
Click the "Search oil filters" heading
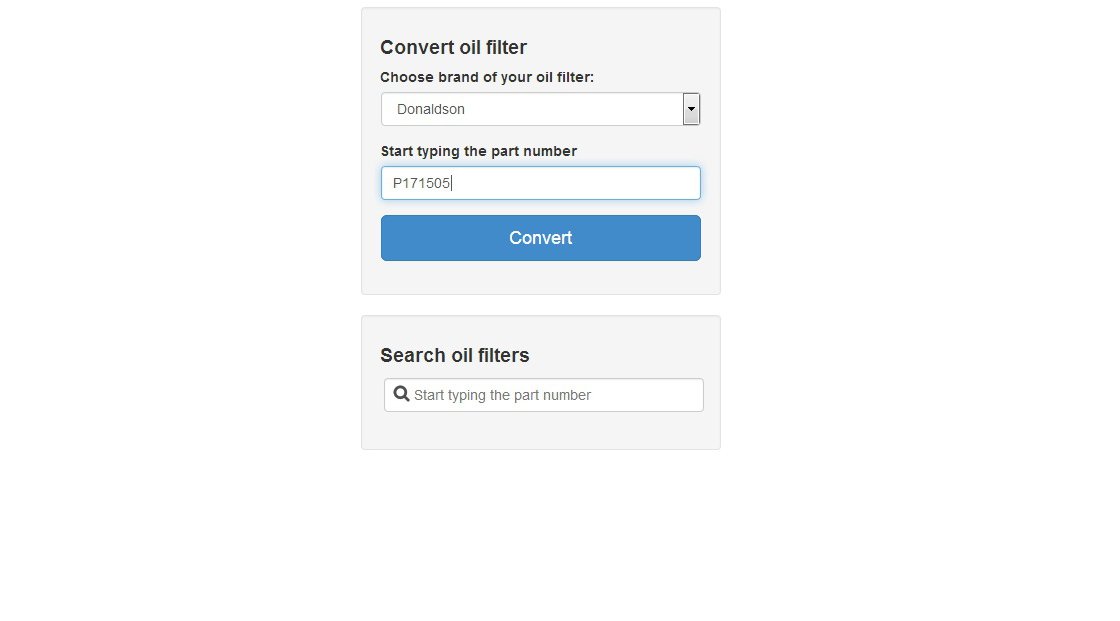point(455,355)
